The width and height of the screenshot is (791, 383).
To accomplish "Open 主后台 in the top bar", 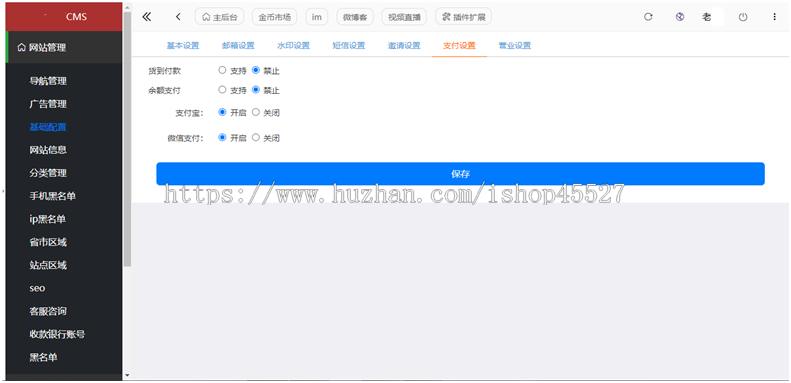I will click(x=219, y=17).
